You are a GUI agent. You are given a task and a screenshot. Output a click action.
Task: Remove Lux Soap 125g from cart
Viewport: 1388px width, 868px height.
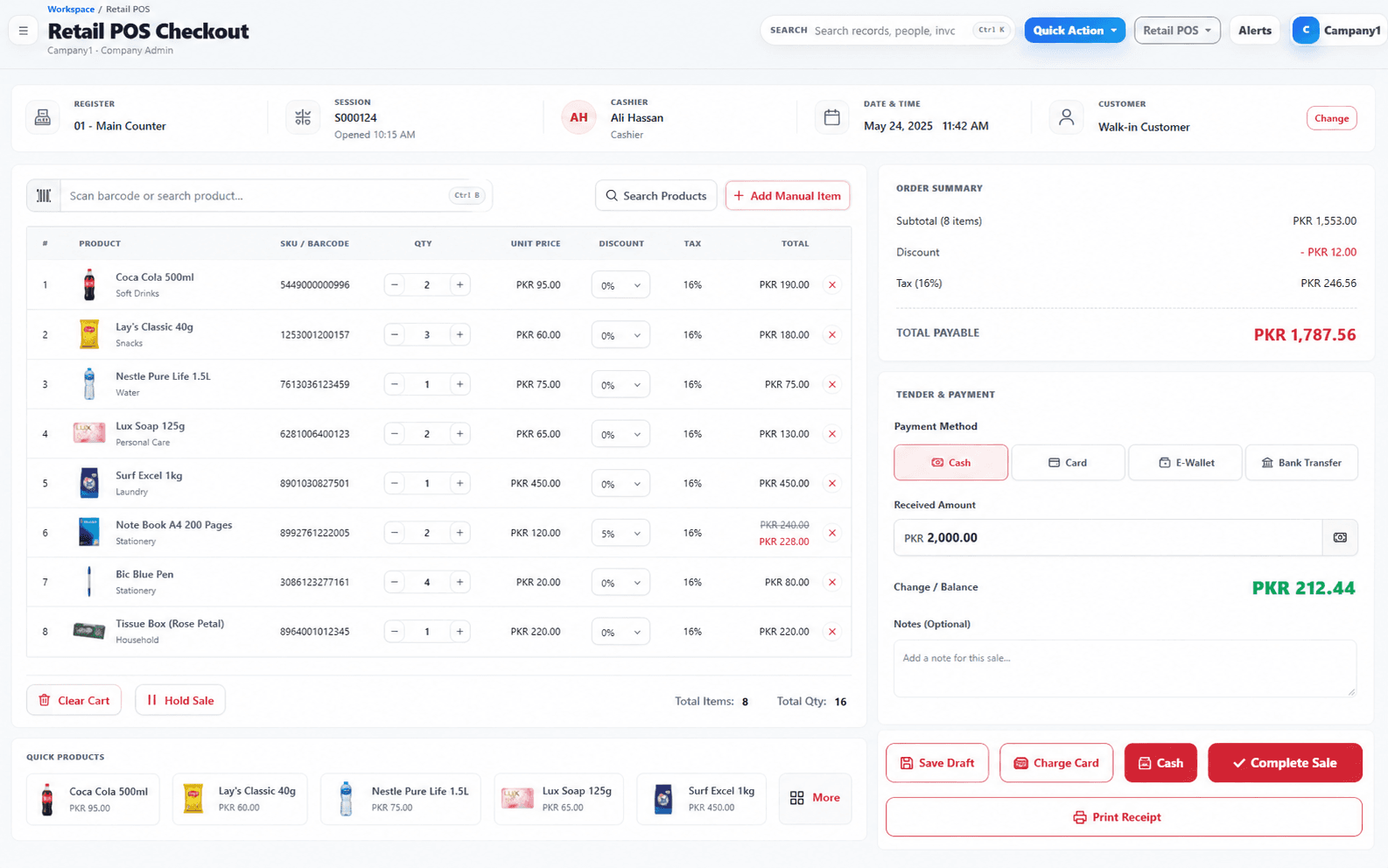(x=832, y=434)
